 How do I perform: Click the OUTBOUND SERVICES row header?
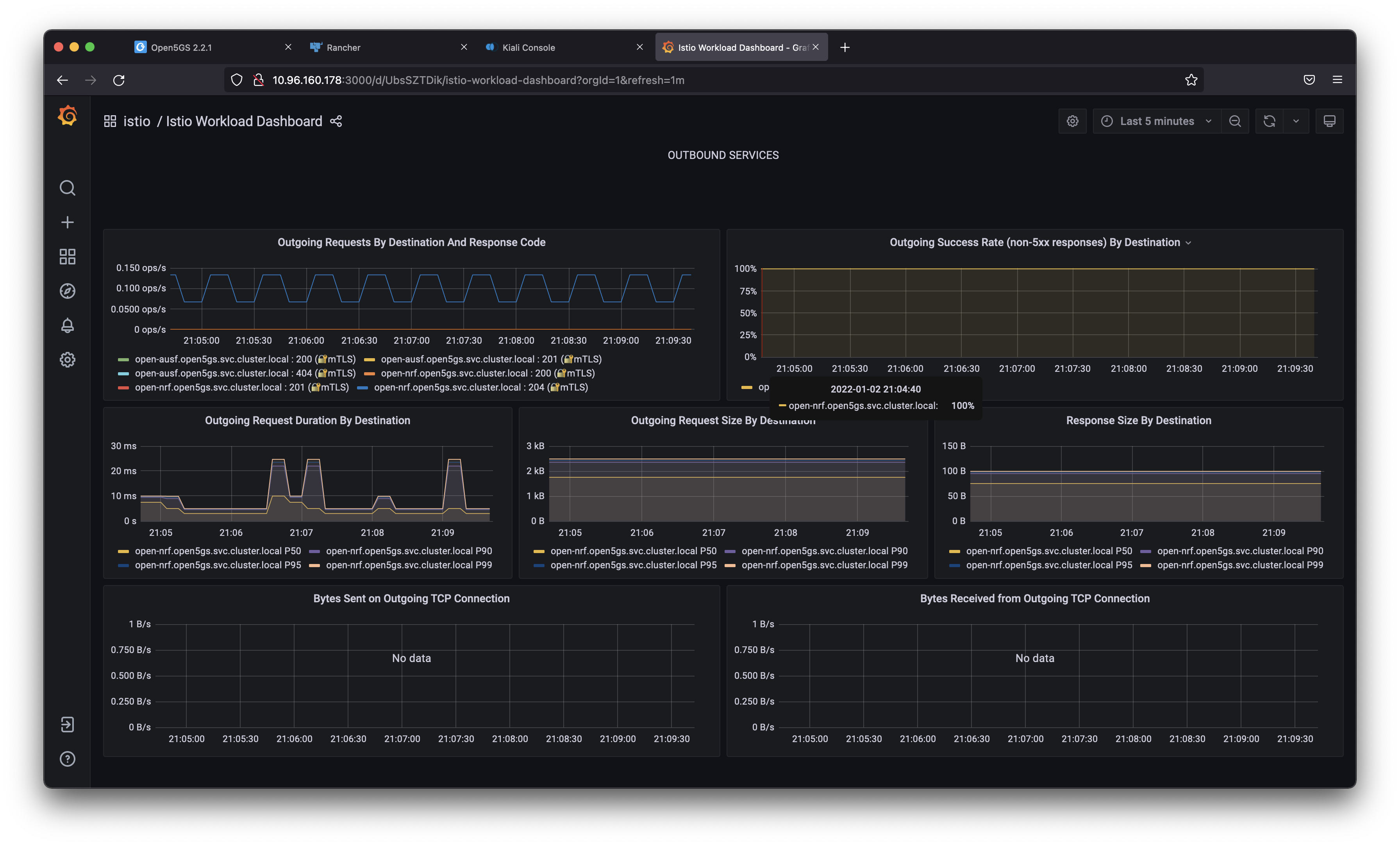point(723,155)
